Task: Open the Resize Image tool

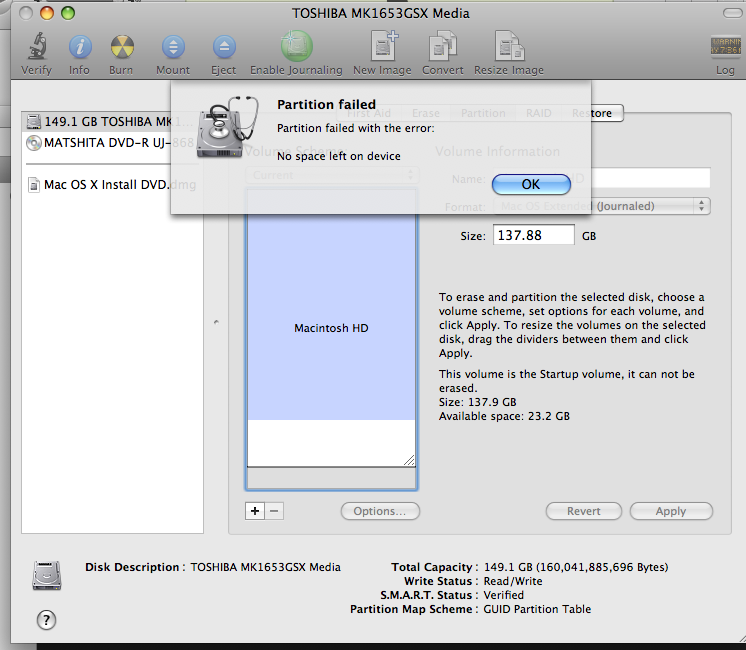Action: click(x=509, y=46)
